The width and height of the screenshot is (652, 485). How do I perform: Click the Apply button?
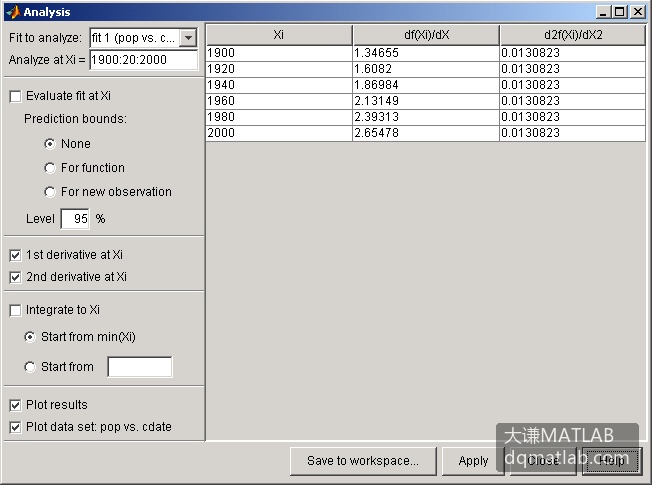pyautogui.click(x=473, y=461)
